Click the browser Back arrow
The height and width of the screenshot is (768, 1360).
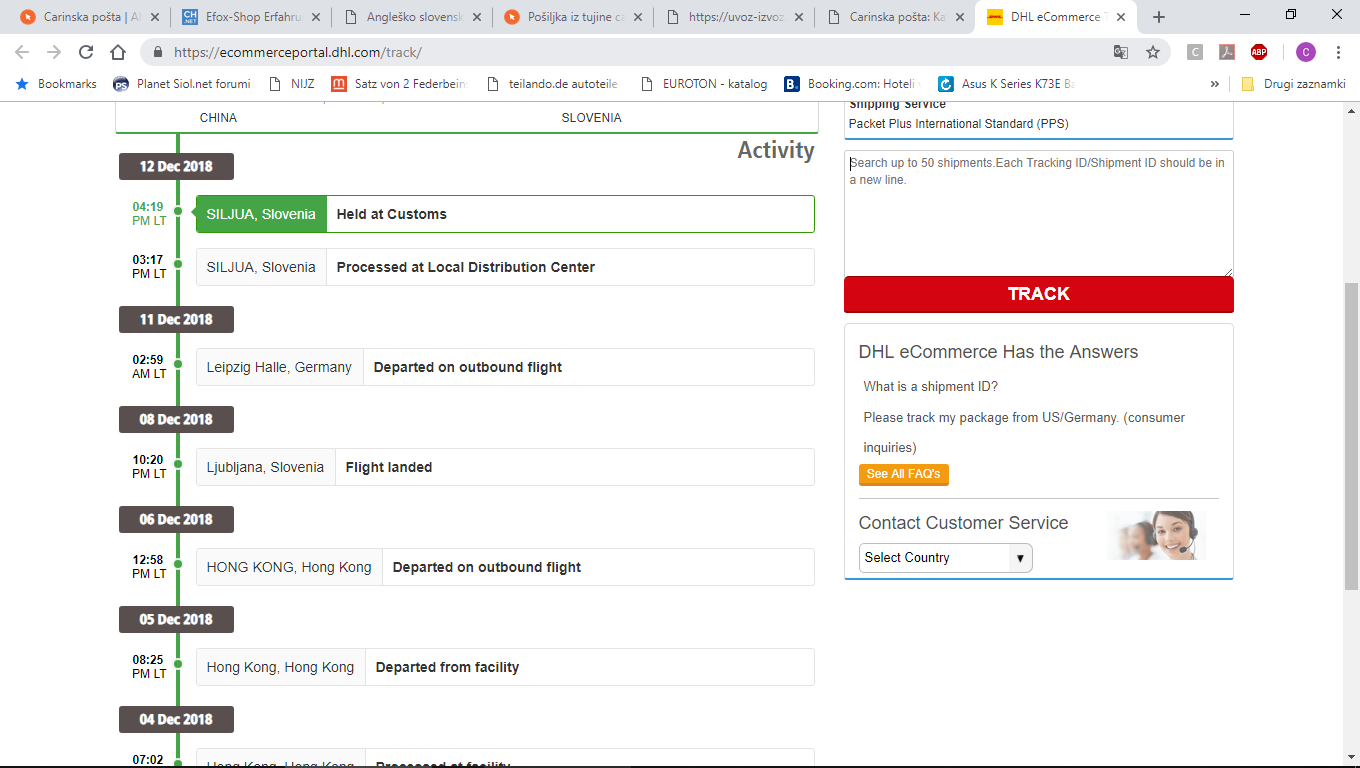22,52
